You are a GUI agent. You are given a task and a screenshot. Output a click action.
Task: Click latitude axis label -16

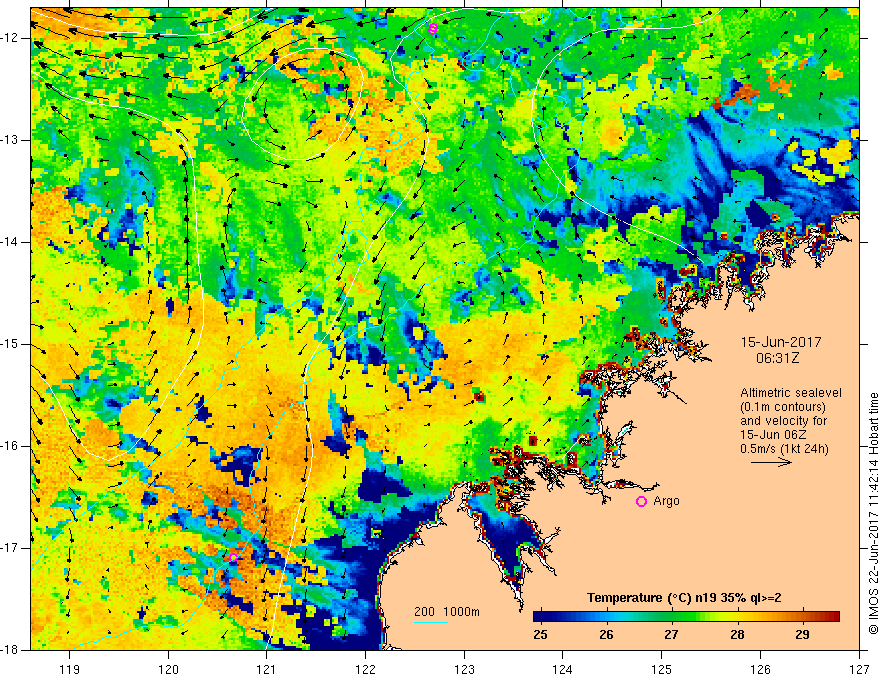[11, 446]
